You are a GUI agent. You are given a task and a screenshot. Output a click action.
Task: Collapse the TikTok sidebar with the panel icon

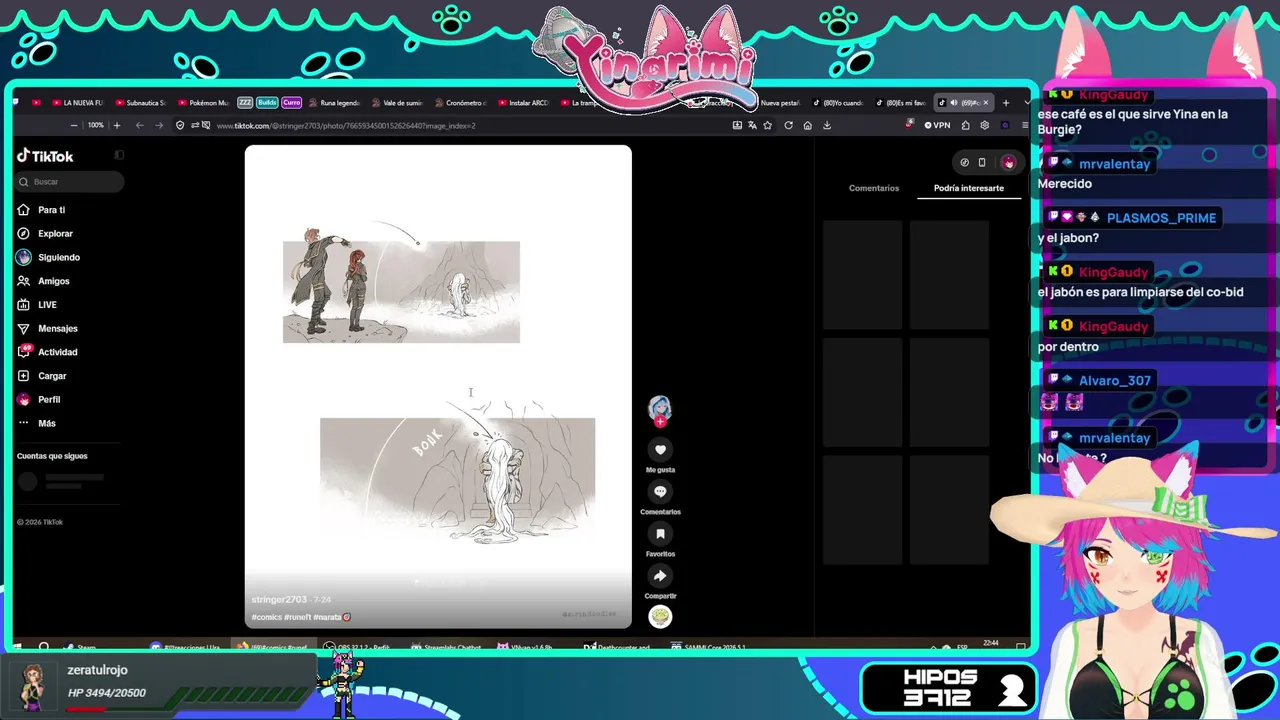point(119,155)
